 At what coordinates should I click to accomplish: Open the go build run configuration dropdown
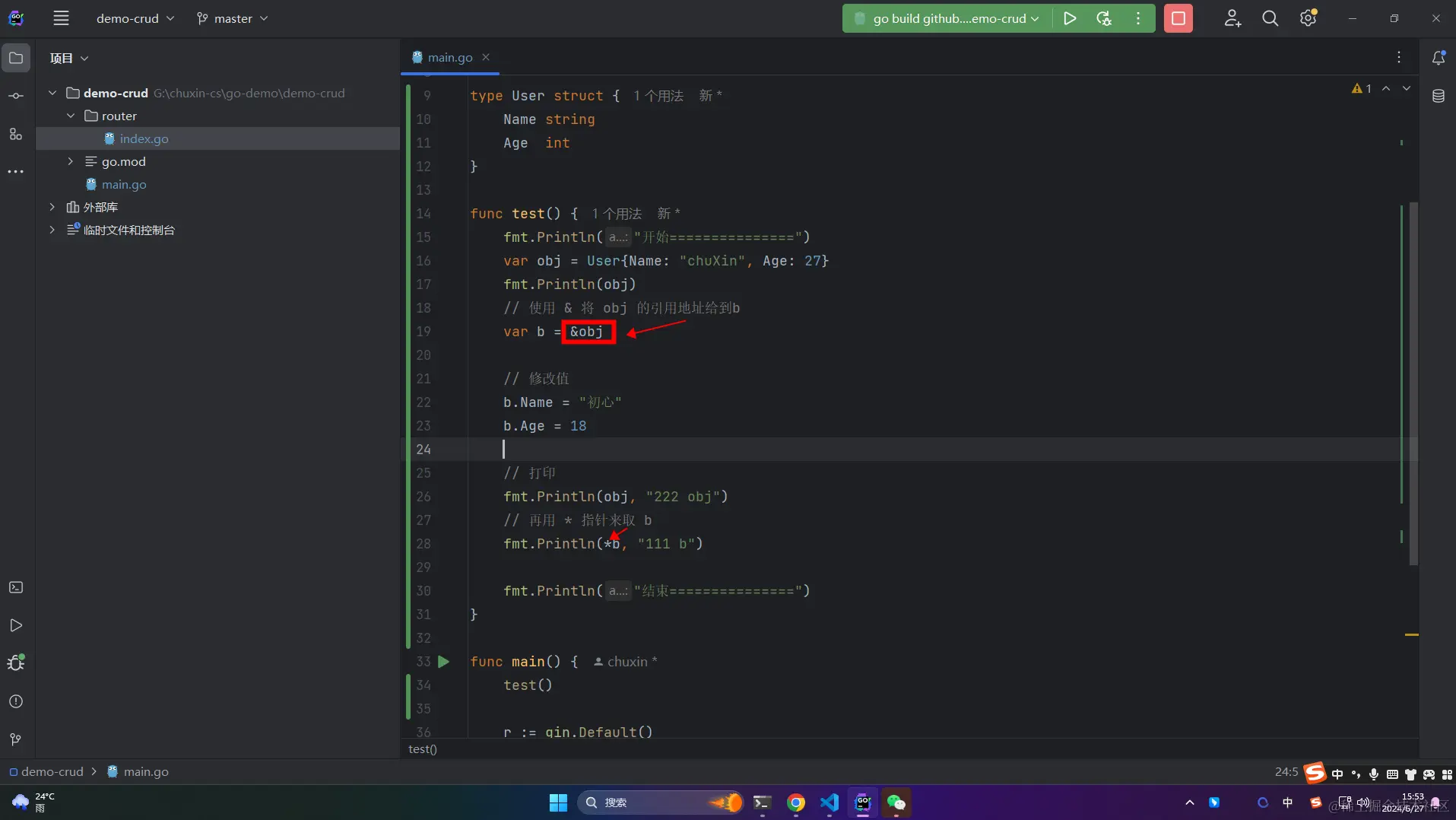pos(947,18)
